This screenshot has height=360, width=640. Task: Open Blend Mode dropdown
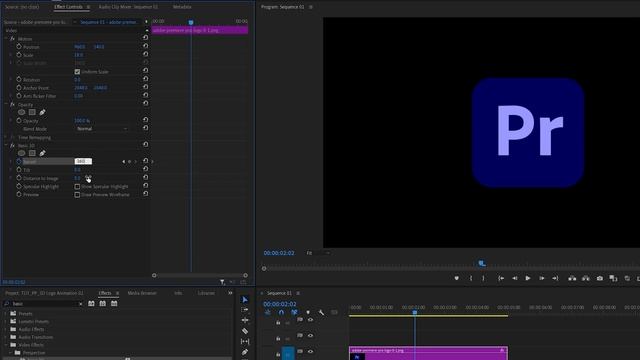click(x=101, y=129)
